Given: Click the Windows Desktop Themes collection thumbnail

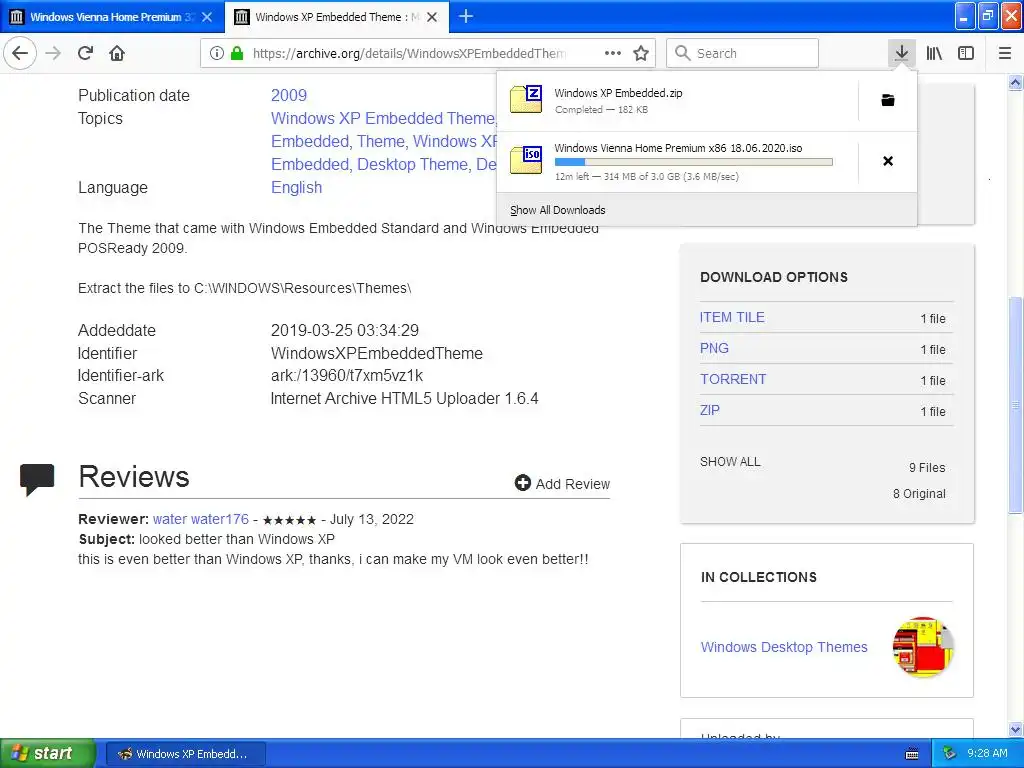Looking at the screenshot, I should click(923, 647).
